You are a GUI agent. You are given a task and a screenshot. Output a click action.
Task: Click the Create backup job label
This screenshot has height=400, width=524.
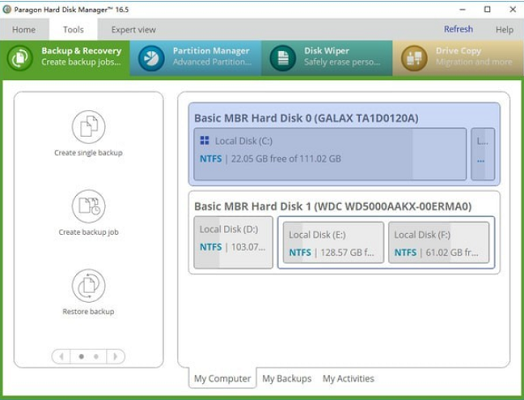(x=89, y=232)
